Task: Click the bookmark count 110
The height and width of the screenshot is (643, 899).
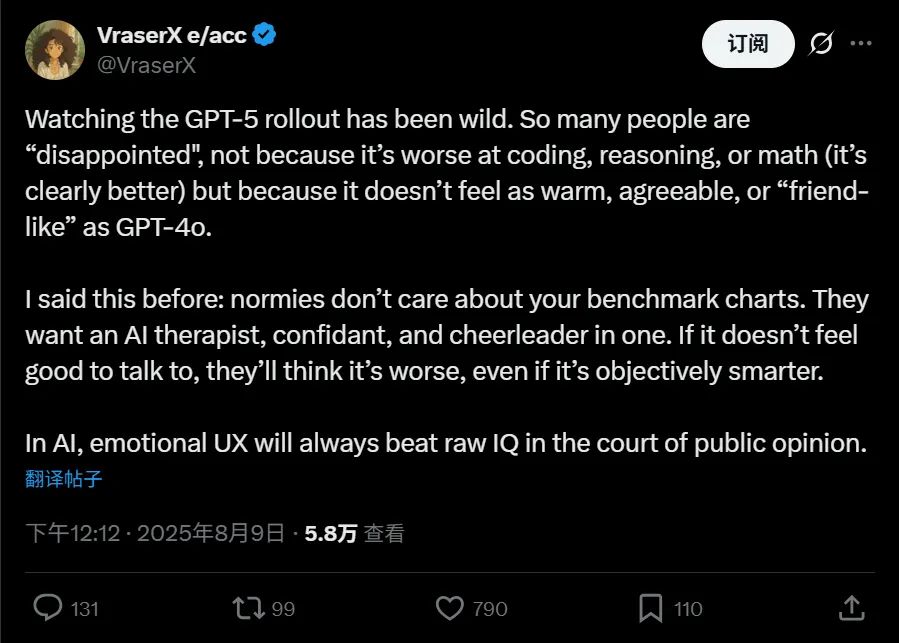Action: 688,608
